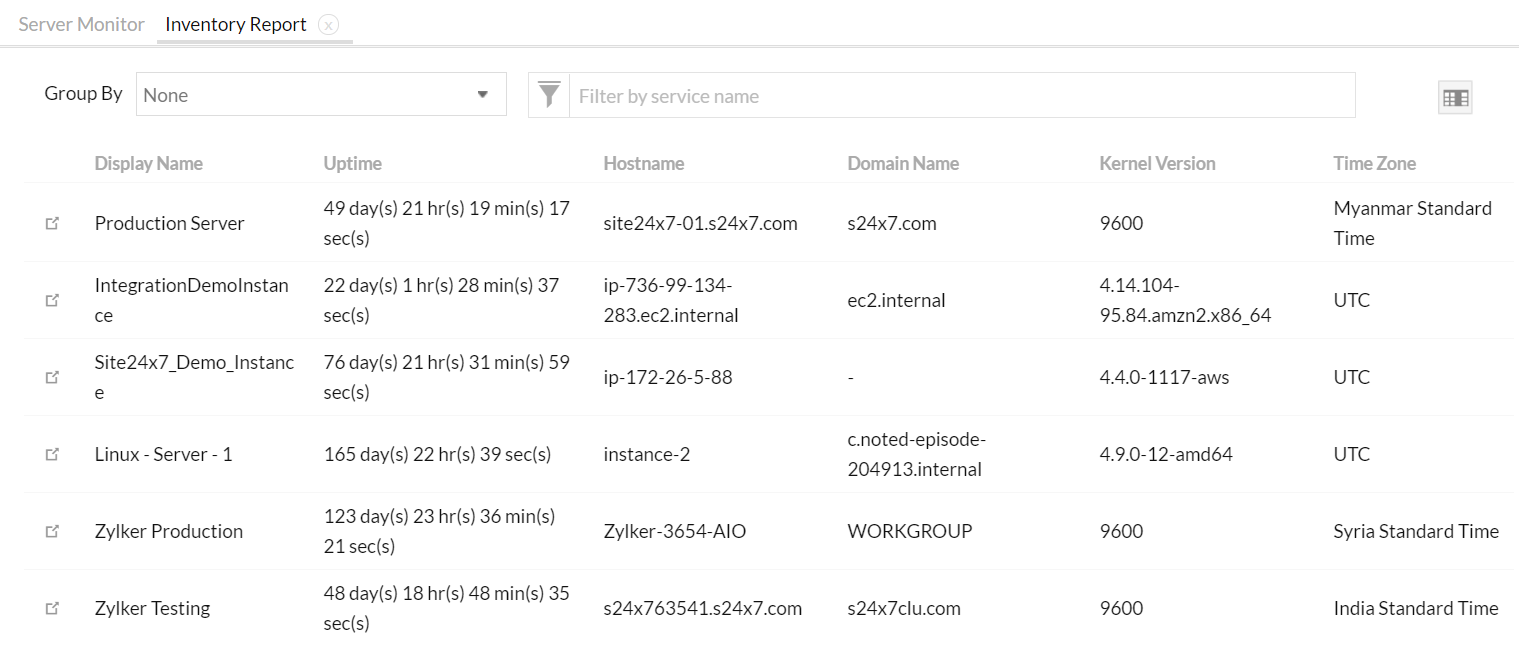
Task: Open Zylker Testing external link icon
Action: (52, 608)
